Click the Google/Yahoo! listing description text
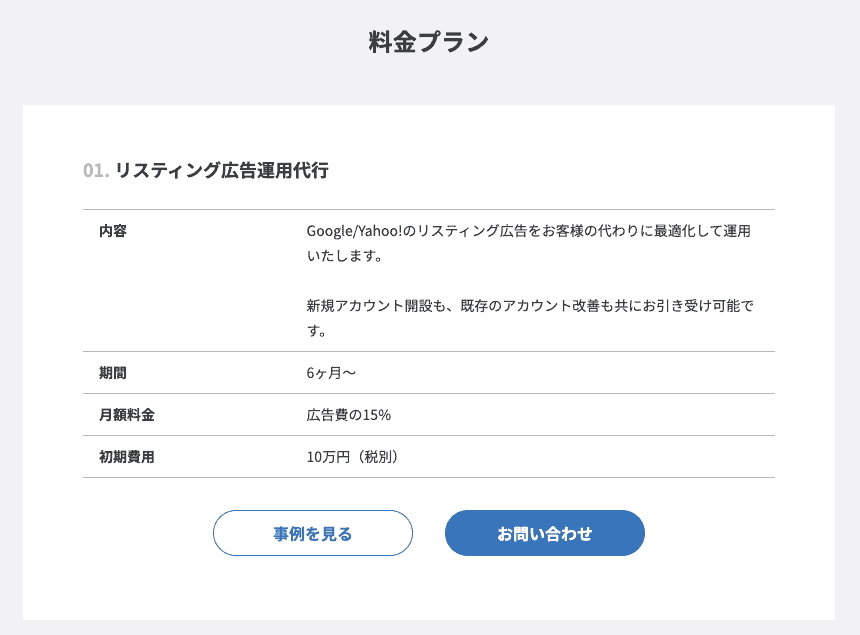Viewport: 860px width, 635px height. click(x=529, y=243)
